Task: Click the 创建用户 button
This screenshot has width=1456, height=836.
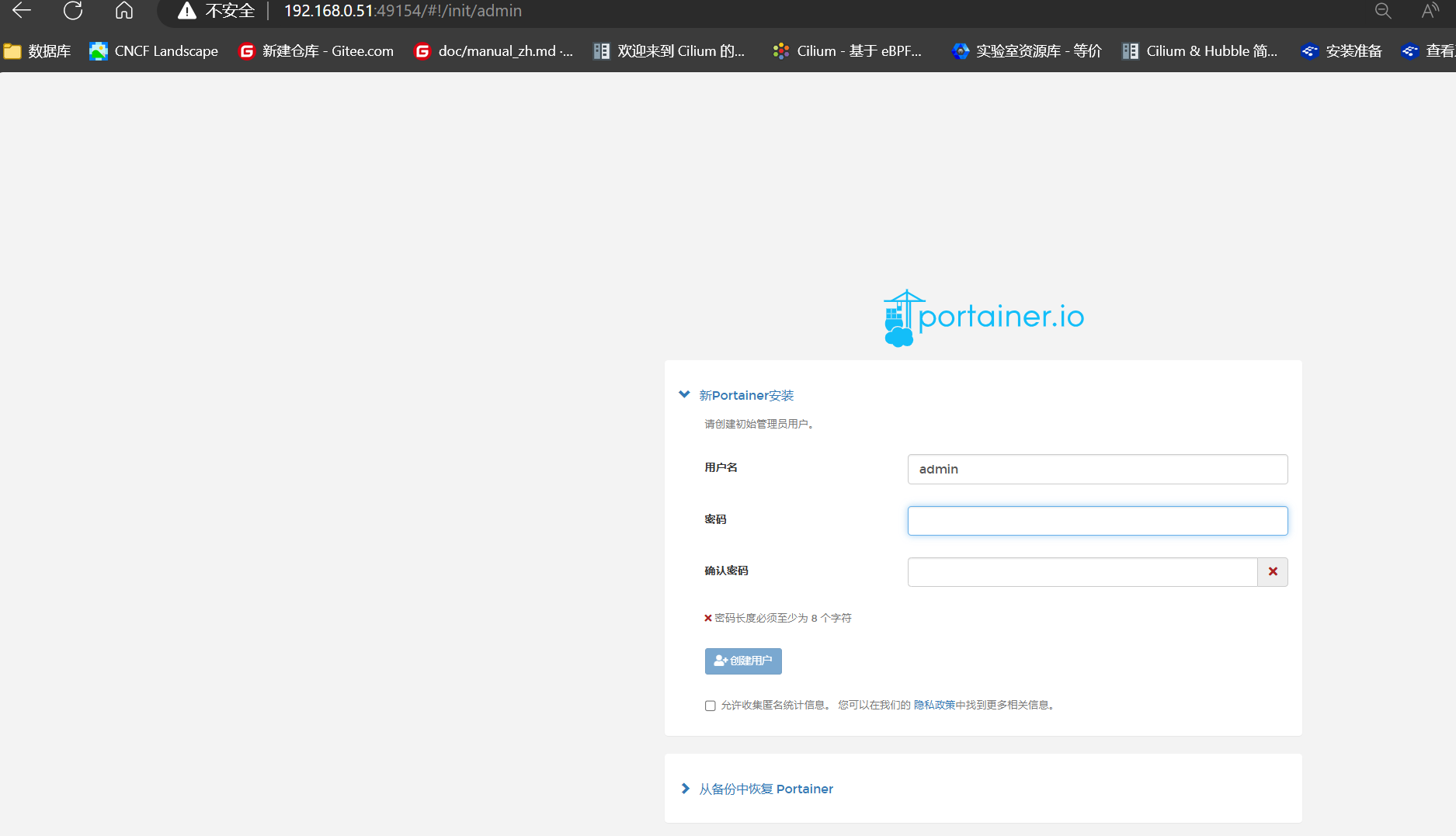Action: (x=743, y=661)
